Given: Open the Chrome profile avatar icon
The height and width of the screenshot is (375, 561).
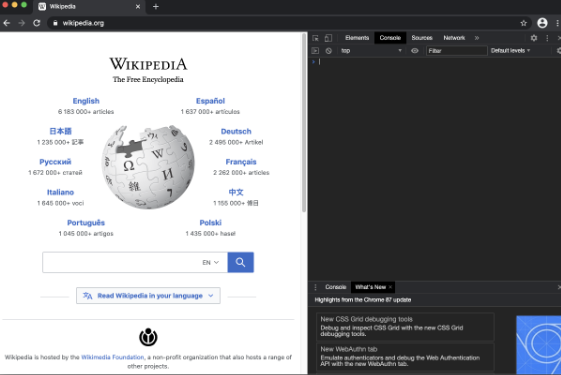Looking at the screenshot, I should [x=542, y=23].
